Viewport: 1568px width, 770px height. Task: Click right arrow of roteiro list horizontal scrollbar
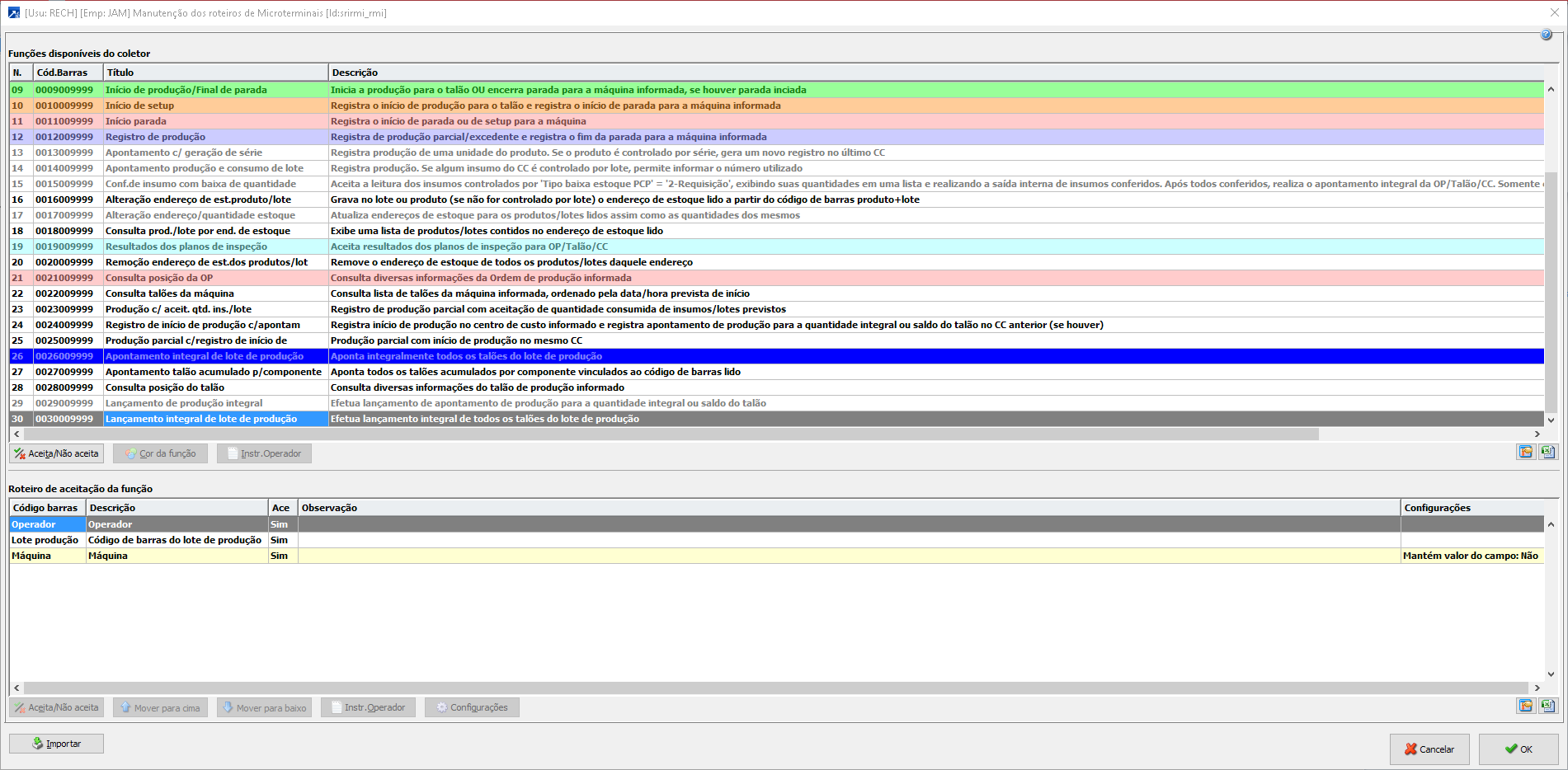[x=1537, y=688]
